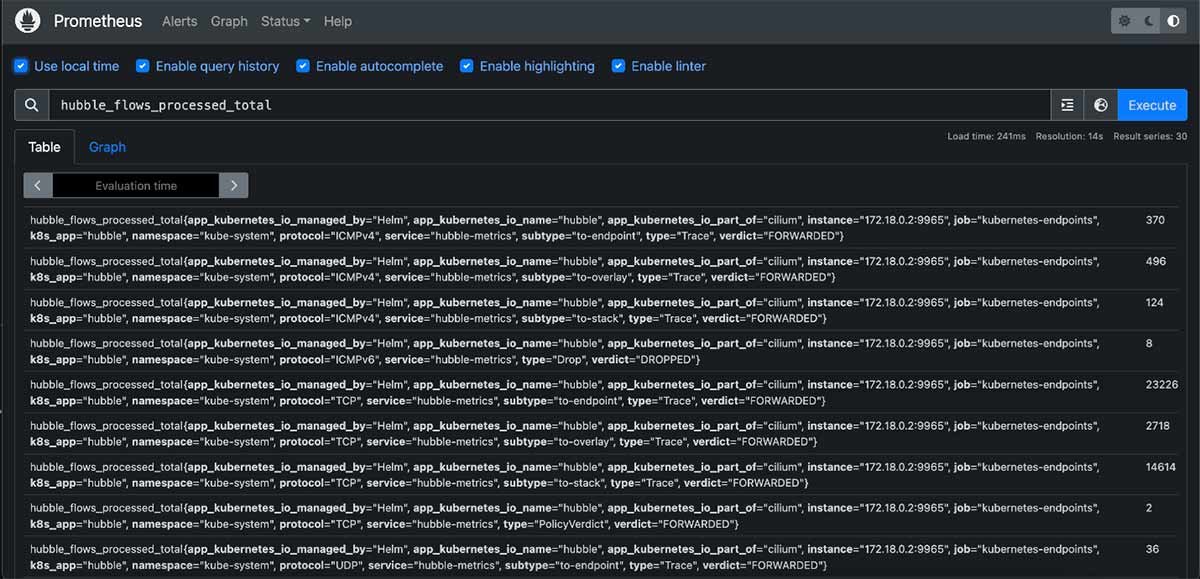
Task: Click the Evaluation time input field
Action: [x=136, y=185]
